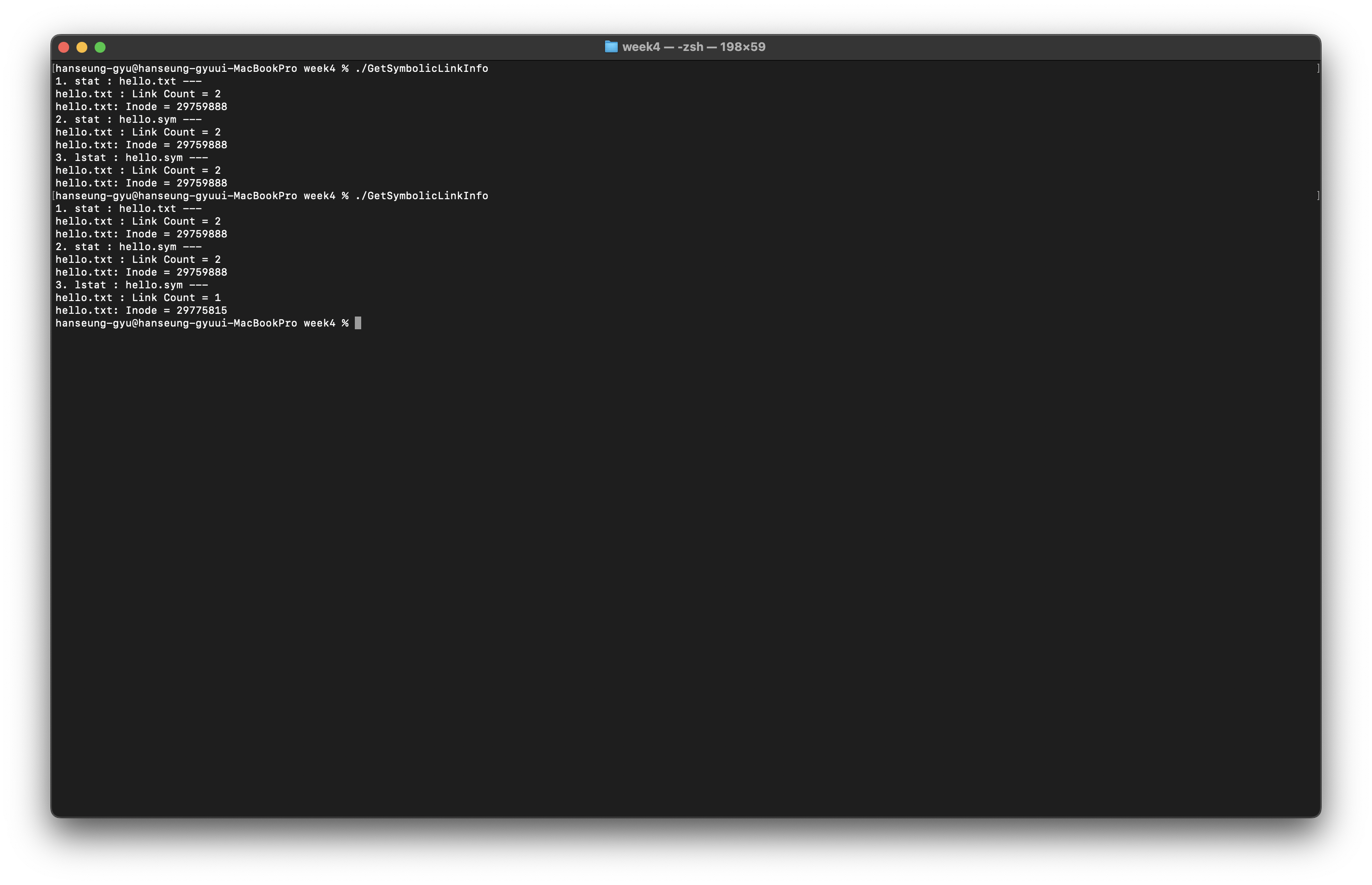Click the week4 folder icon in title bar
This screenshot has height=885, width=1372.
[611, 46]
